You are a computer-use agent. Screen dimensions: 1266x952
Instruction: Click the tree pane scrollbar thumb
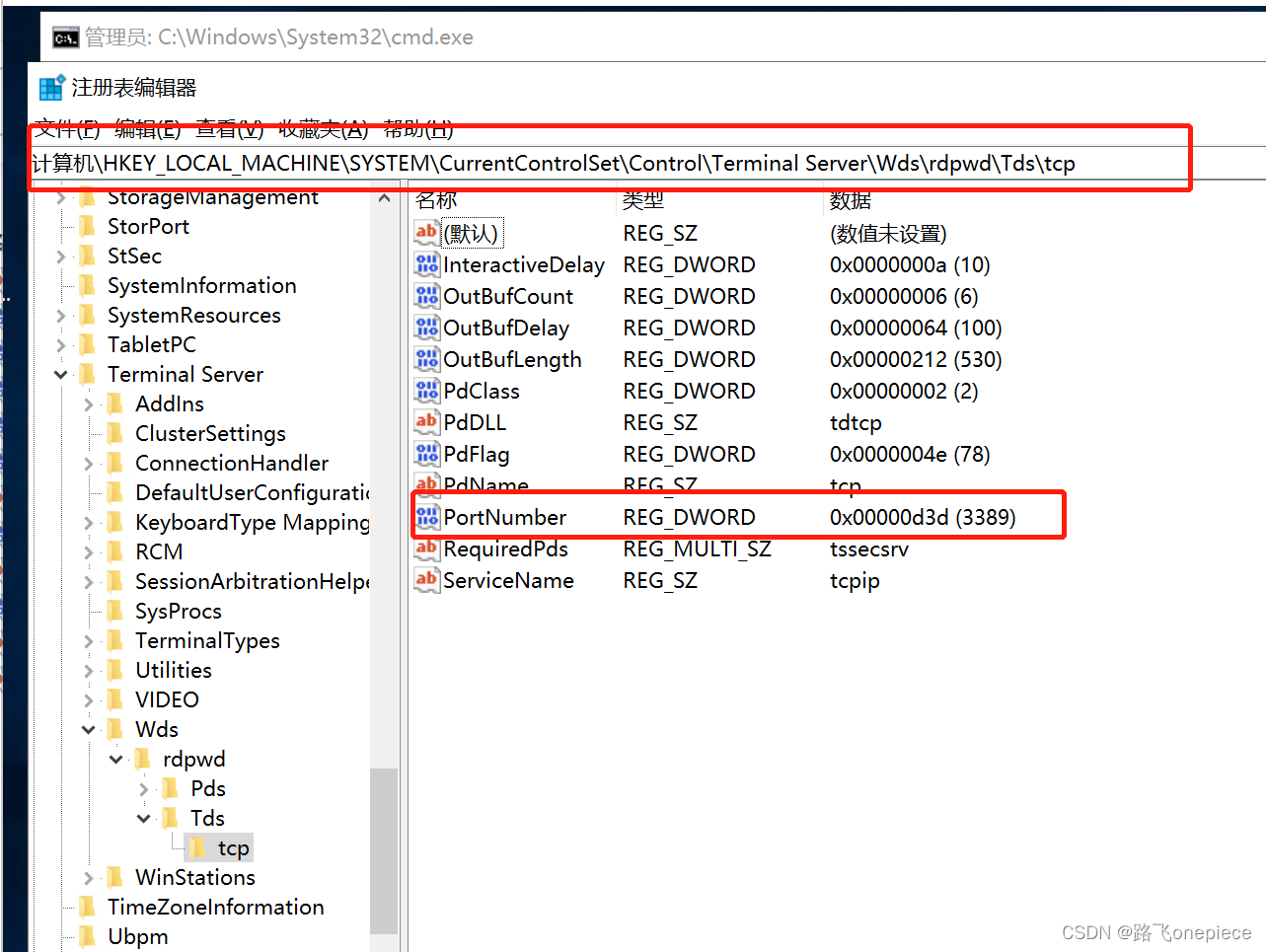[x=384, y=850]
